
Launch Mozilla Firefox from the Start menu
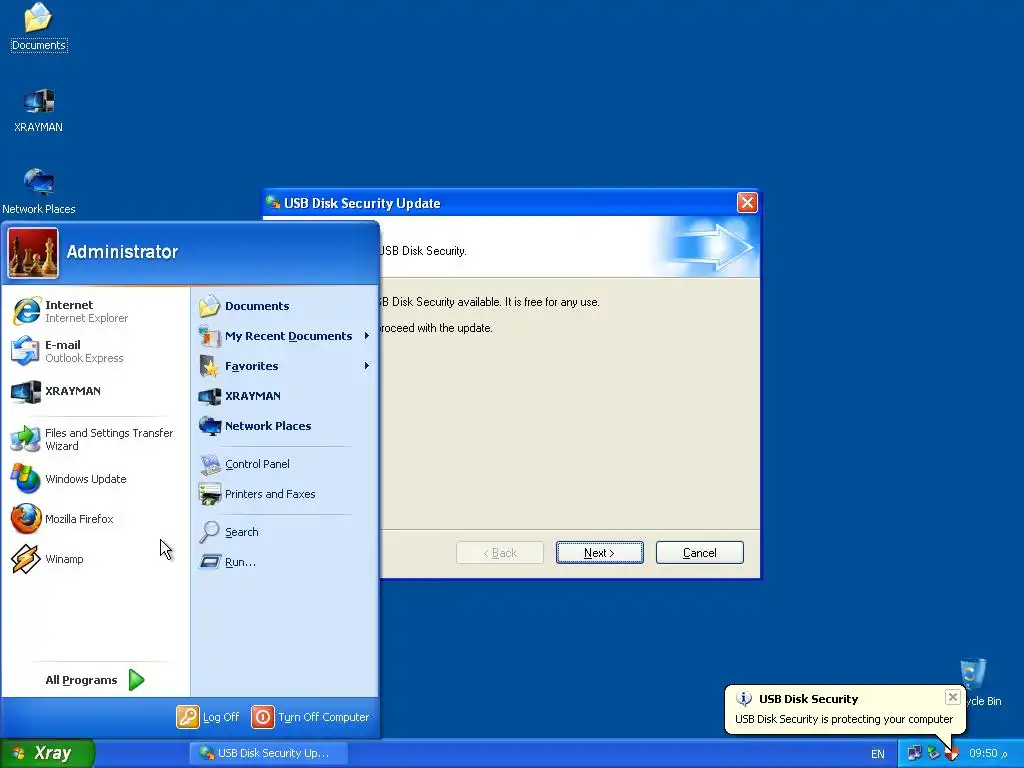(95, 519)
